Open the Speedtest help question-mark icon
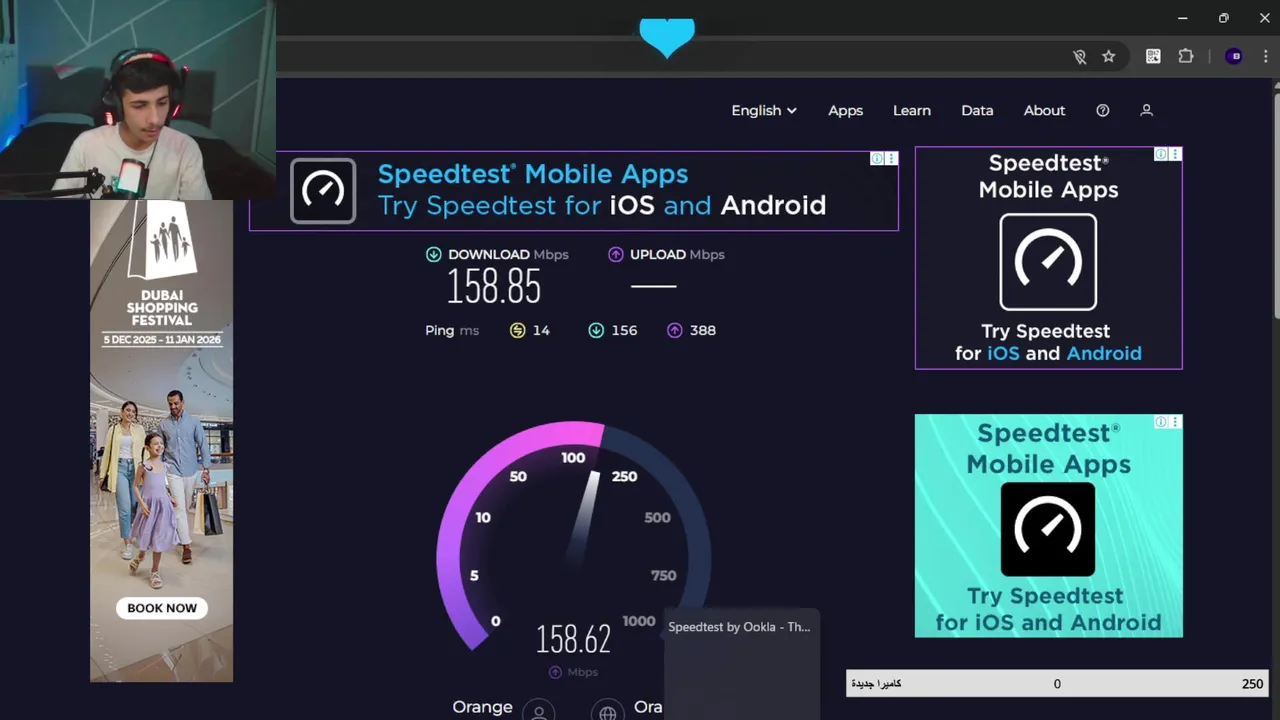This screenshot has height=720, width=1280. point(1103,111)
